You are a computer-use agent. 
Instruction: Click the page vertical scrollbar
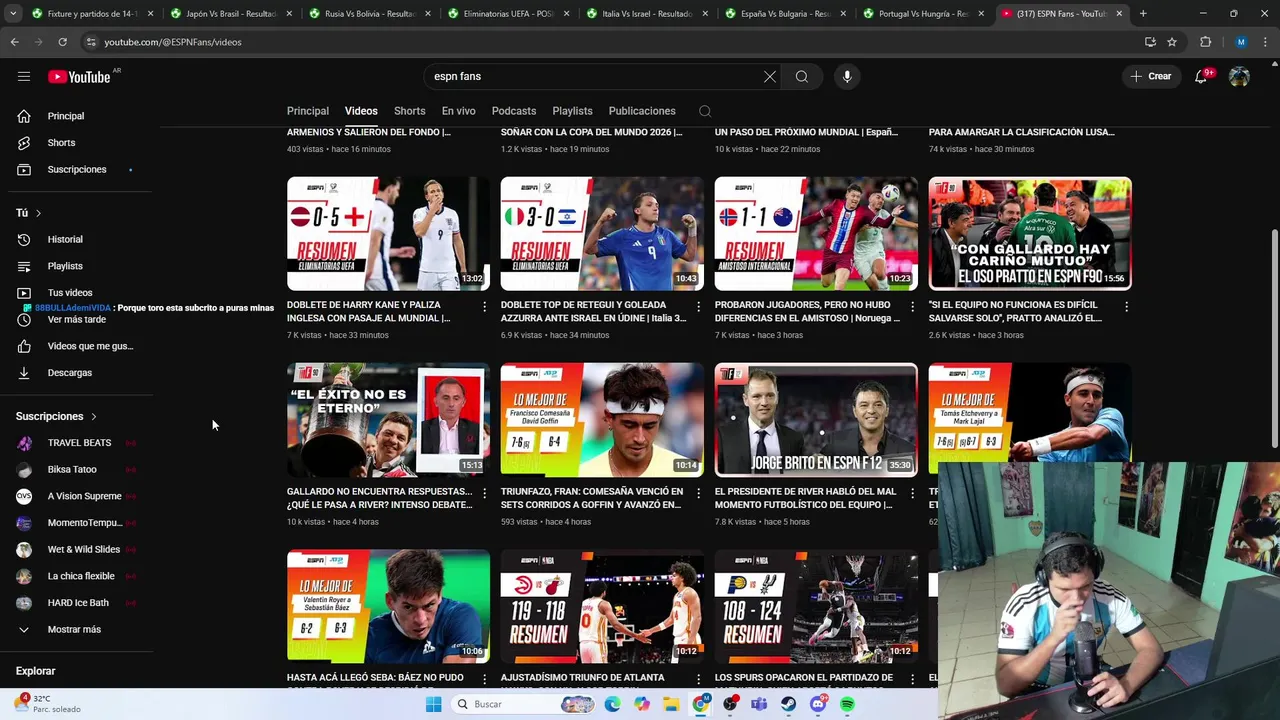tap(1274, 340)
